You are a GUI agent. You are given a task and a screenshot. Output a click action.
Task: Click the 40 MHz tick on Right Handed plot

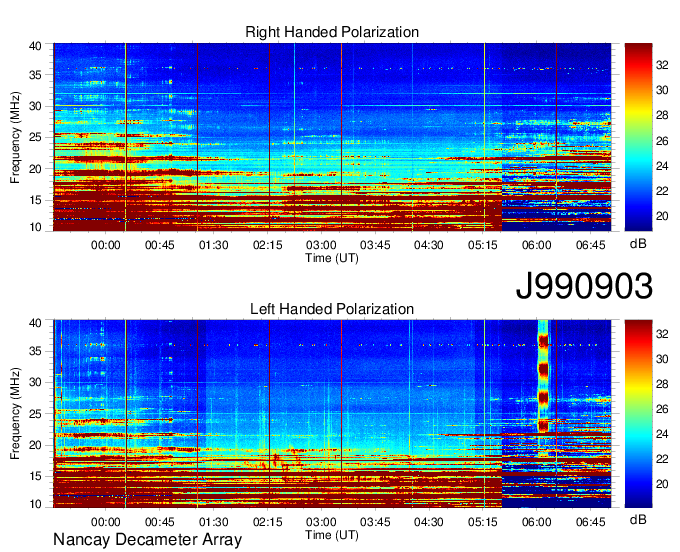pyautogui.click(x=36, y=46)
